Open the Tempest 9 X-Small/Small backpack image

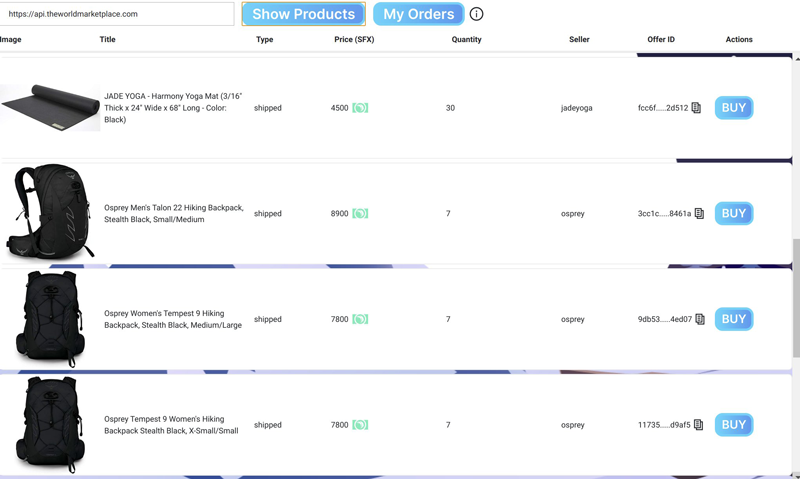click(50, 424)
